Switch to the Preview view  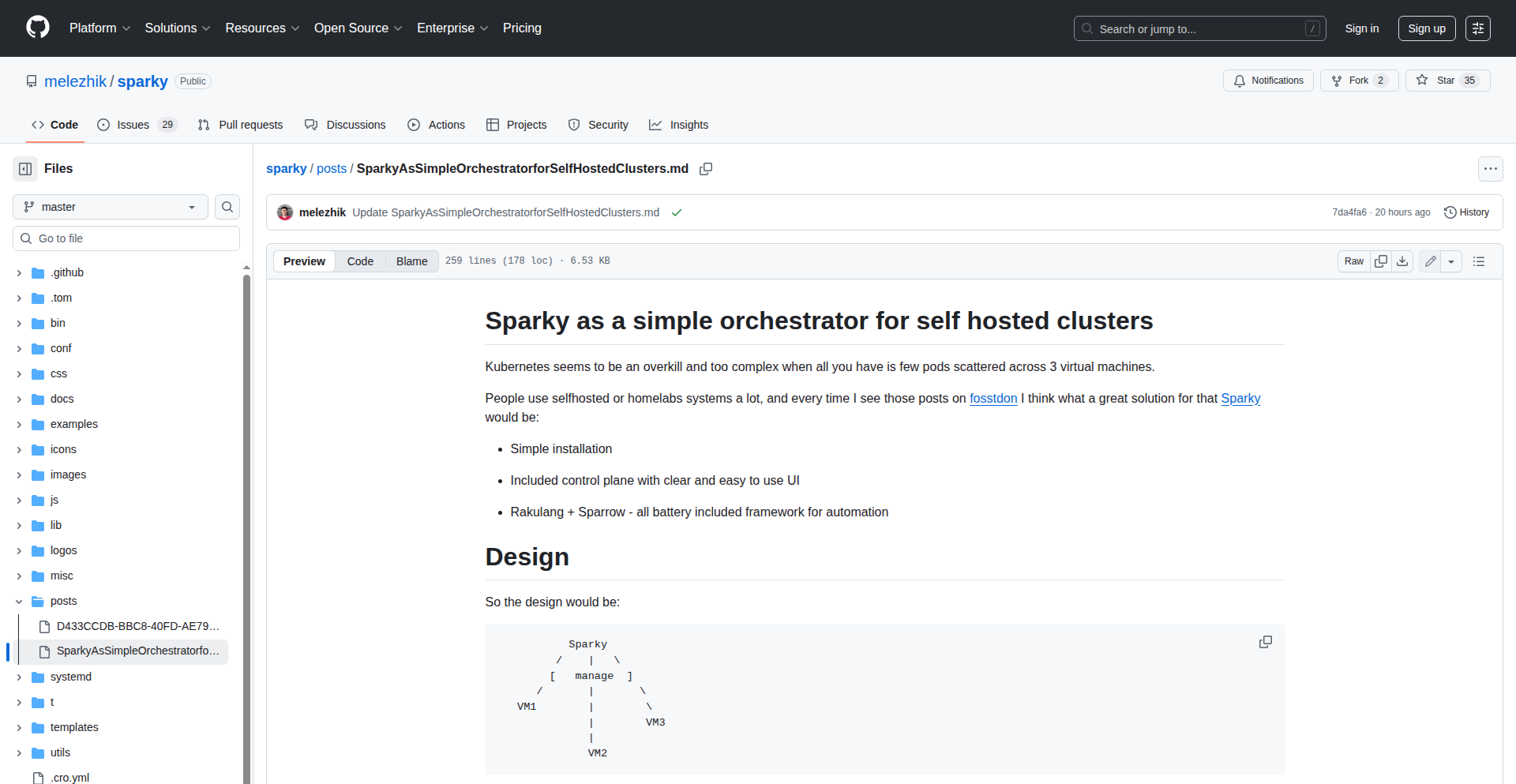click(304, 261)
